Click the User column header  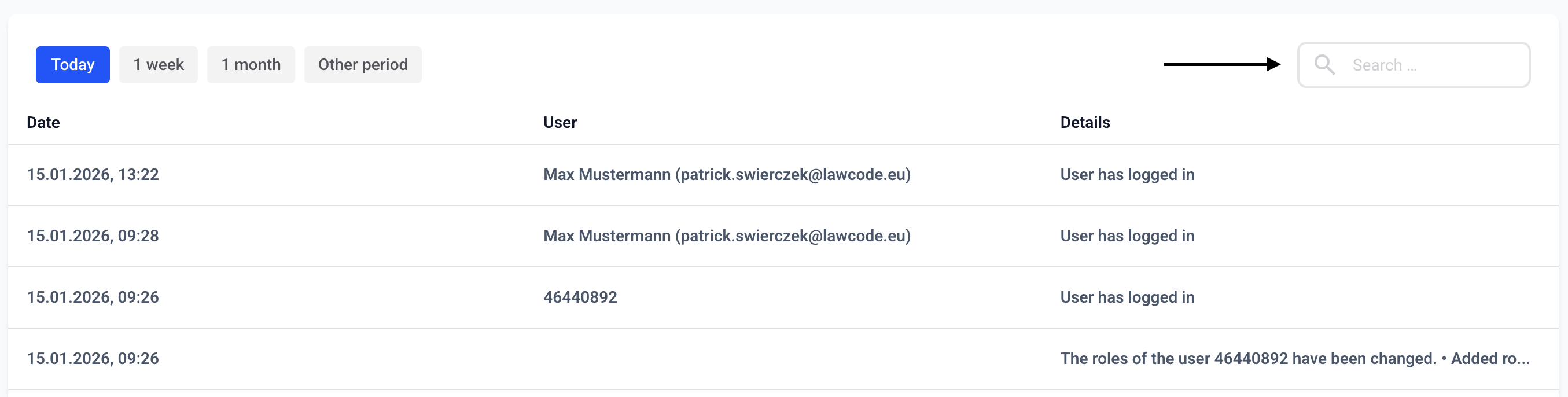click(x=560, y=122)
